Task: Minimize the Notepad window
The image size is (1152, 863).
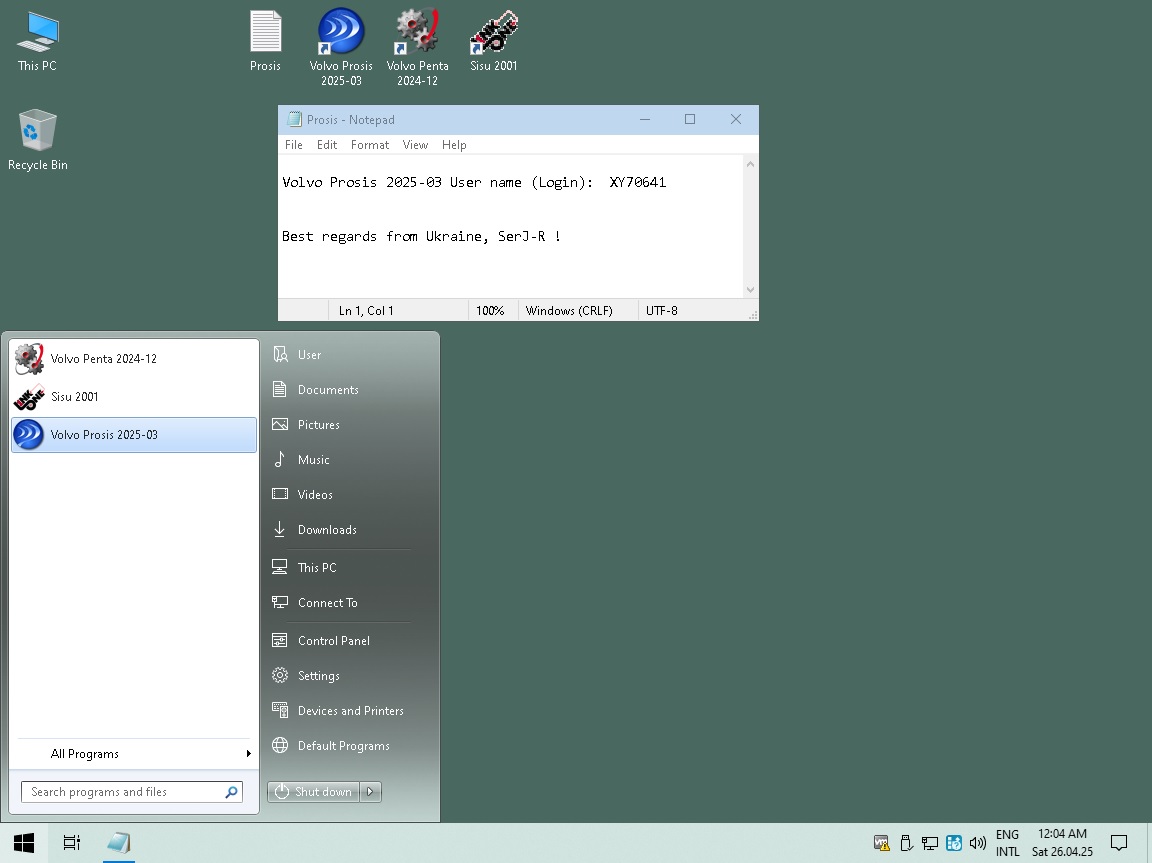Action: tap(645, 119)
